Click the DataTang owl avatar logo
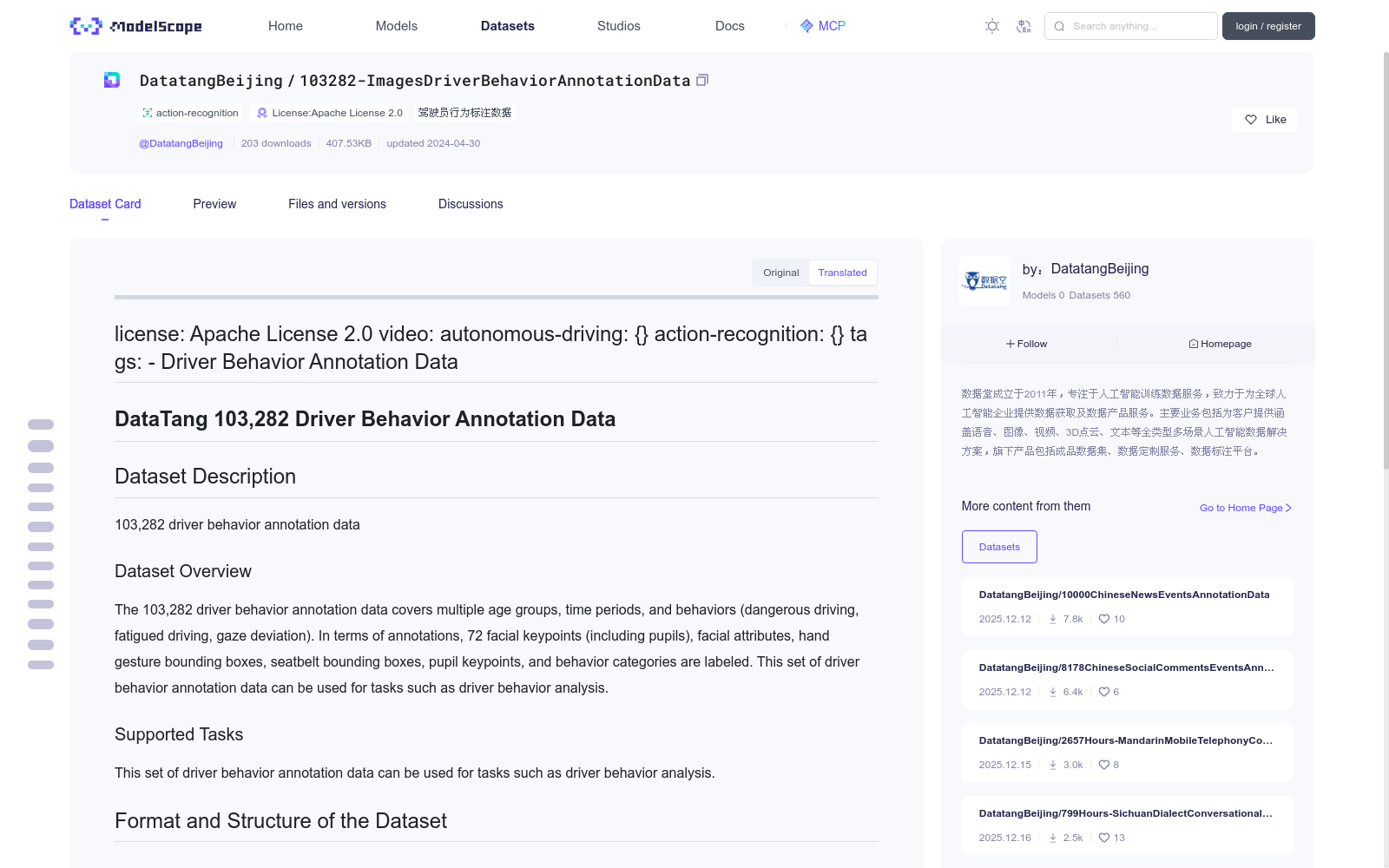The image size is (1389, 868). [x=984, y=280]
